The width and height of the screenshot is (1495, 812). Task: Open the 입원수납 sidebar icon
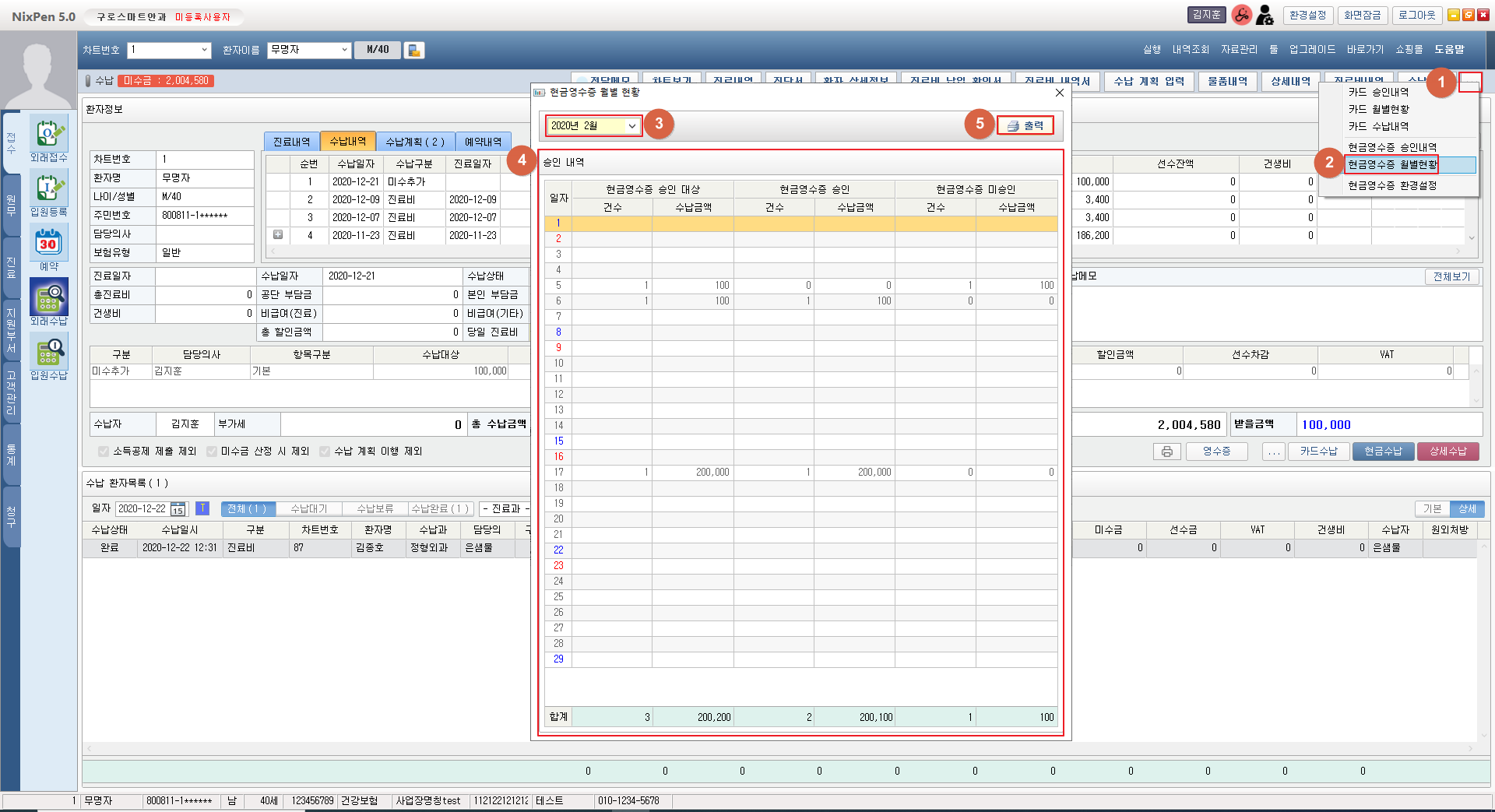pos(48,352)
